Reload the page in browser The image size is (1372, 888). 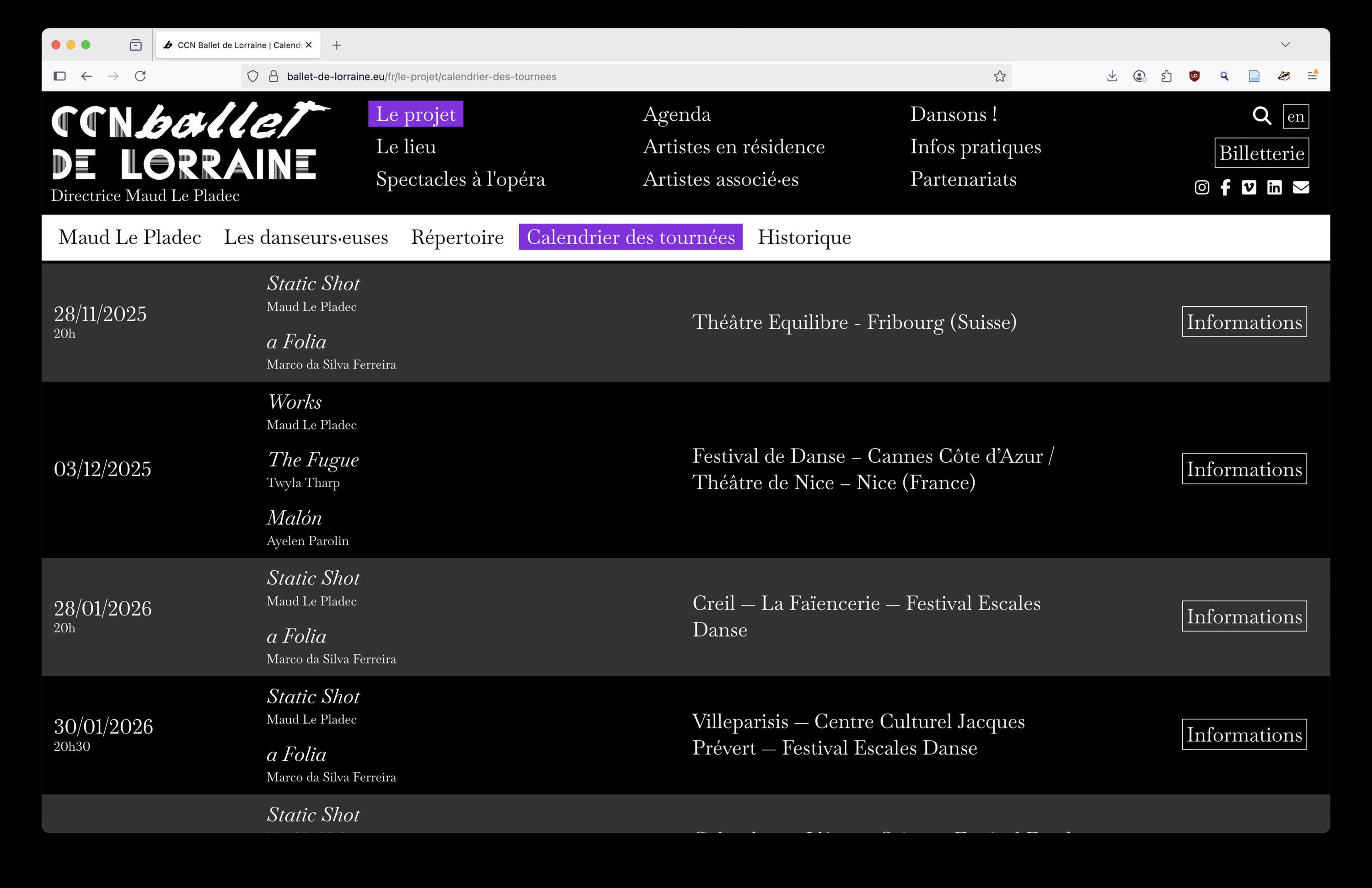[140, 76]
